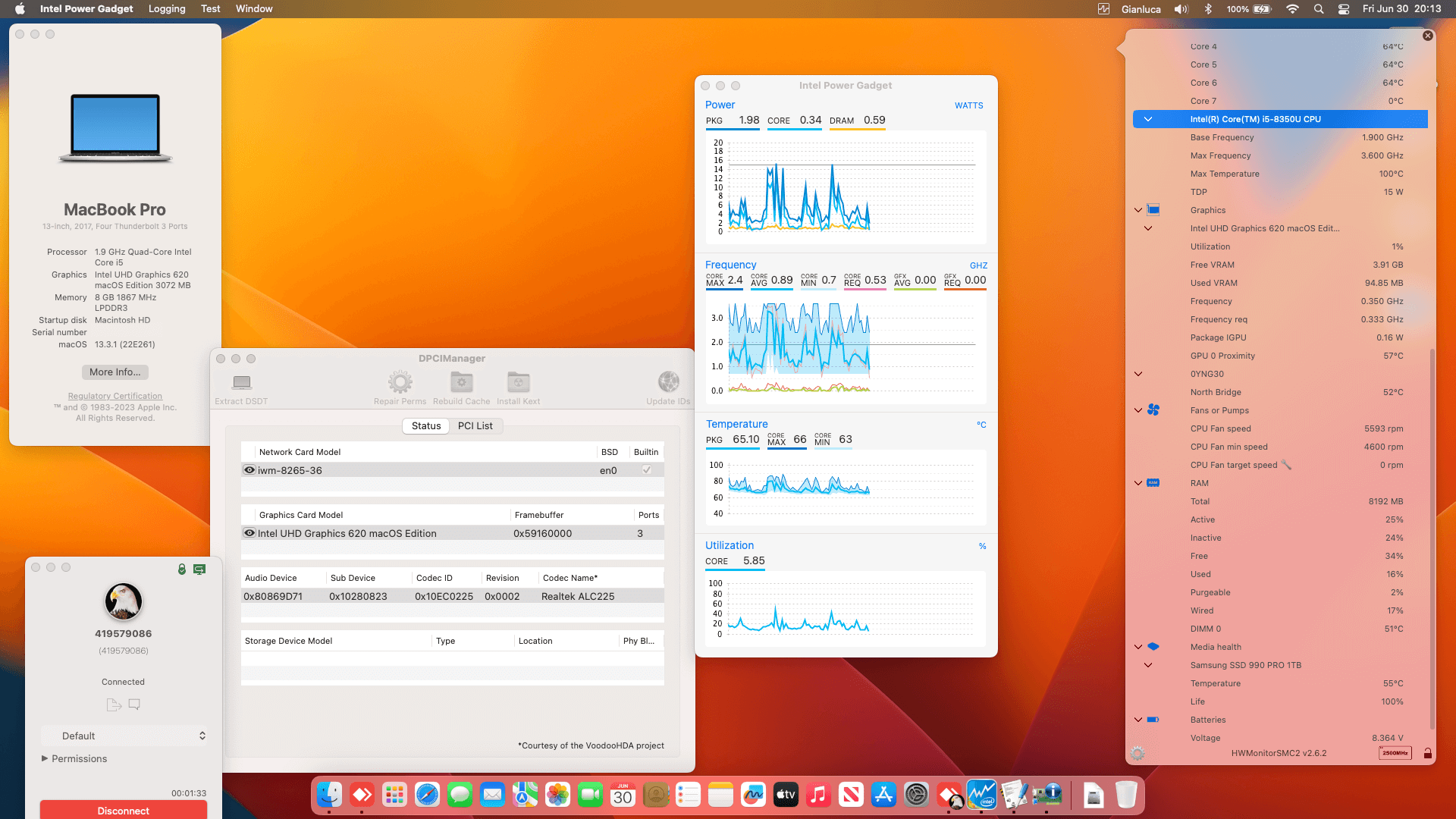Viewport: 1456px width, 819px height.
Task: Collapse the Media health section
Action: pyautogui.click(x=1138, y=647)
